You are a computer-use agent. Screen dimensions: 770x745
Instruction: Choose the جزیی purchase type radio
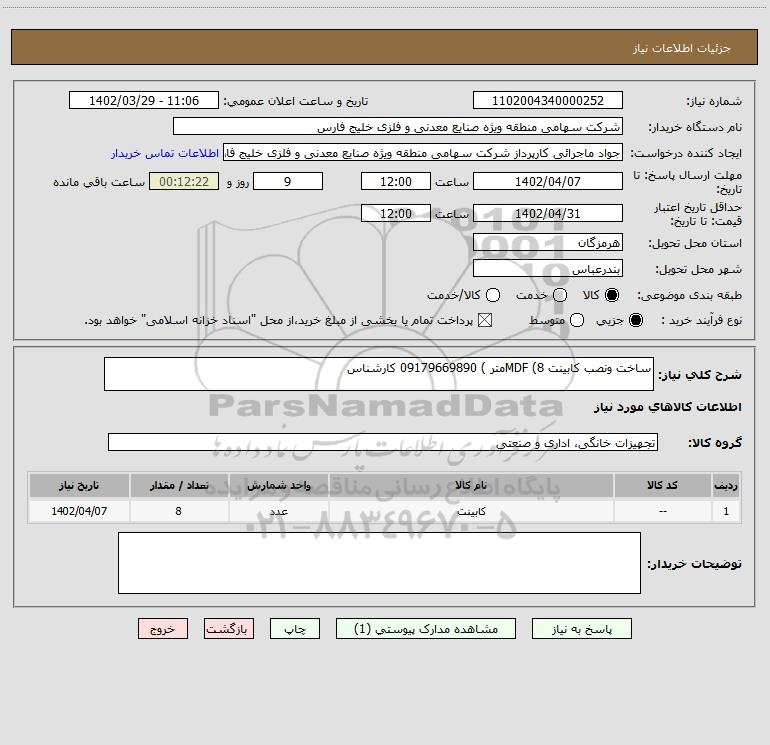[635, 321]
